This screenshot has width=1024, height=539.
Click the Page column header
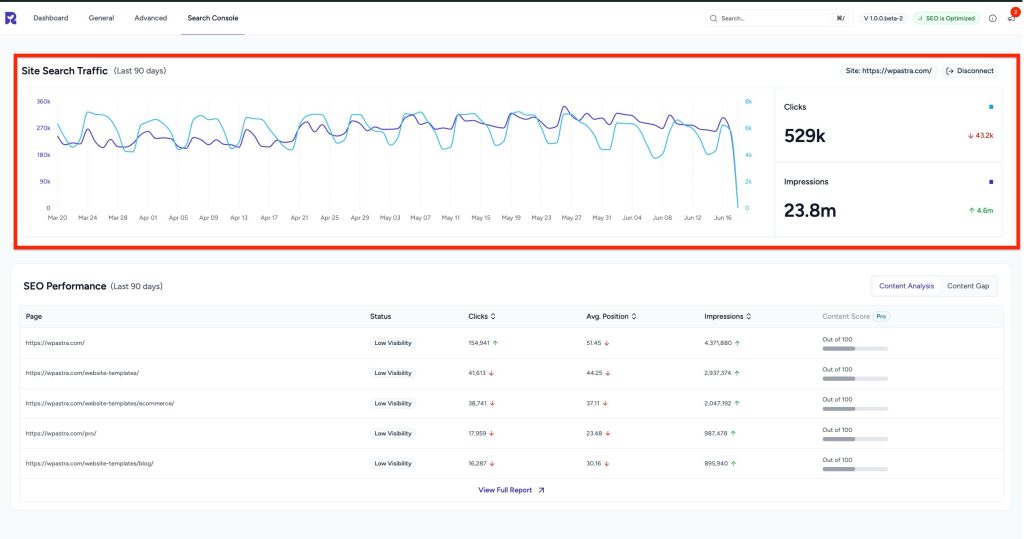(34, 316)
